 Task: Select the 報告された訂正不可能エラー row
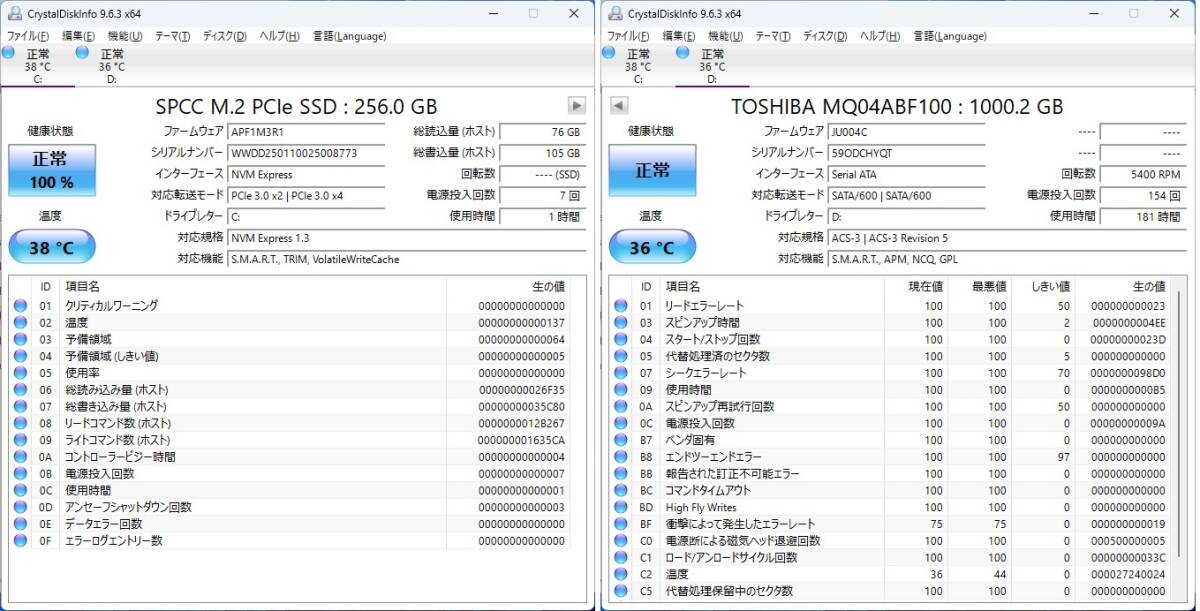[x=891, y=474]
